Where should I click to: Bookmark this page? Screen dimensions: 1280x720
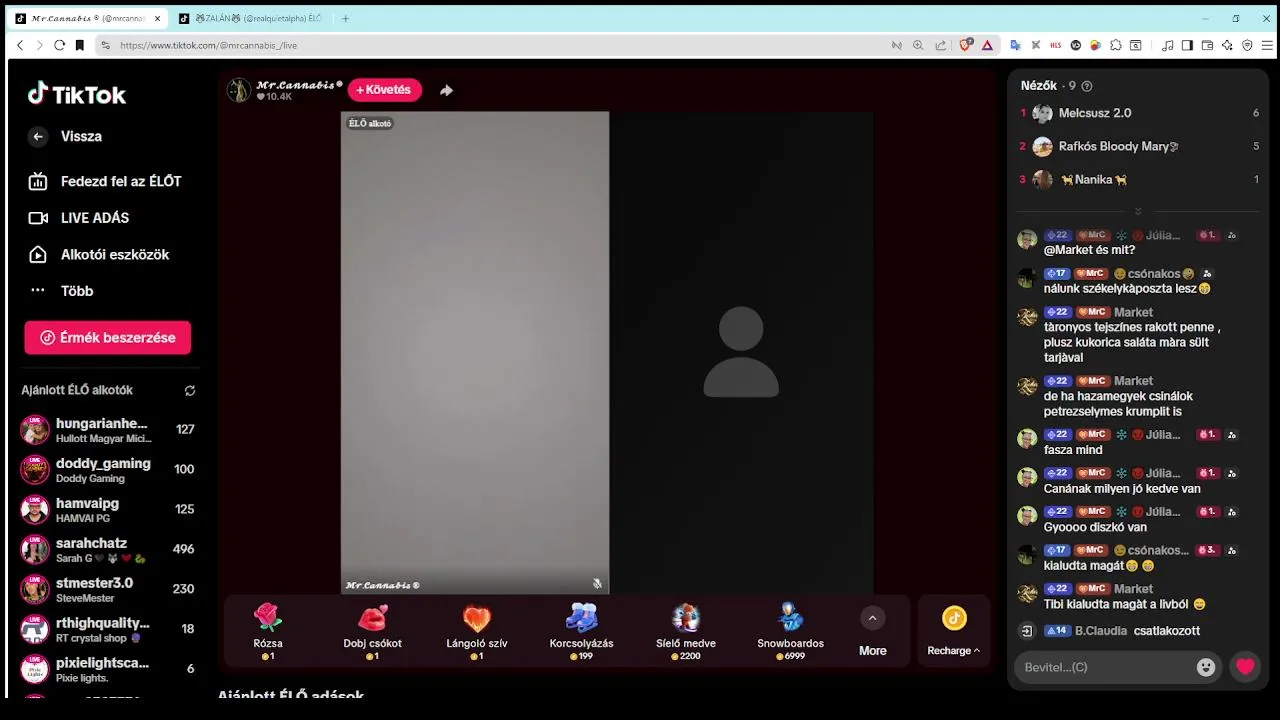(x=80, y=45)
